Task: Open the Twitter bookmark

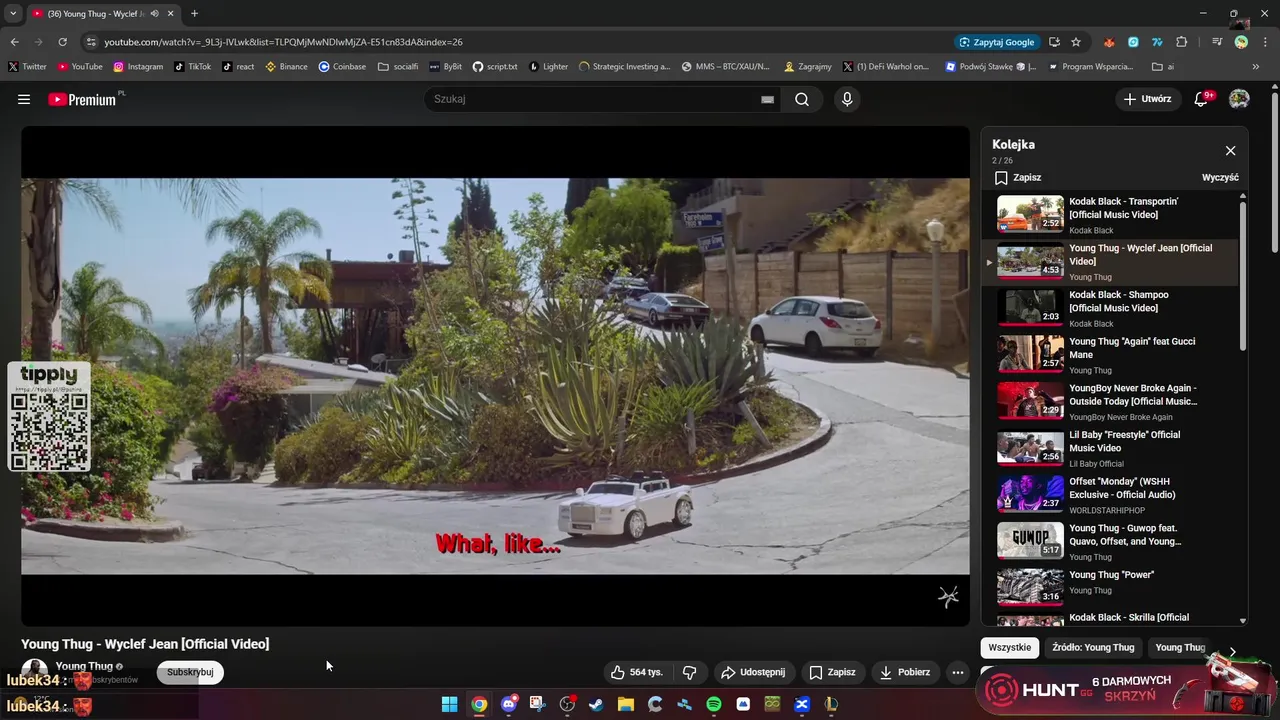Action: click(x=27, y=67)
